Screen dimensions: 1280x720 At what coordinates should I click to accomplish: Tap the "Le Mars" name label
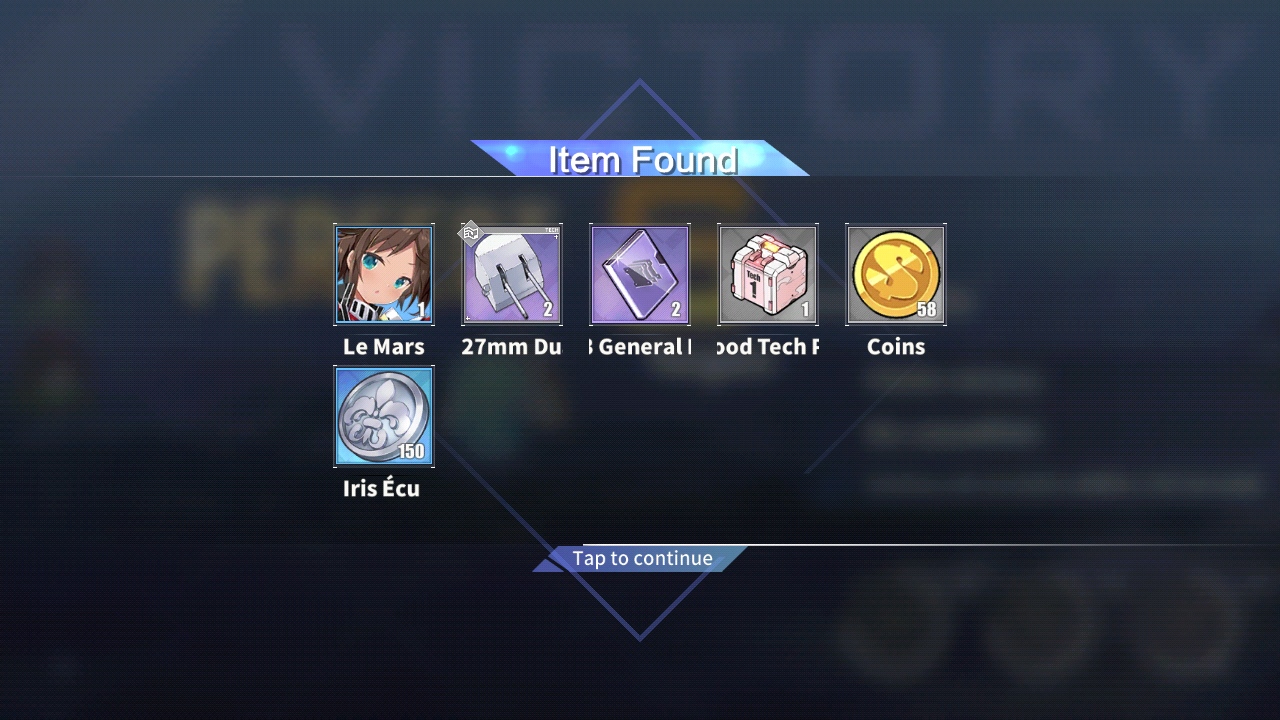click(x=384, y=347)
